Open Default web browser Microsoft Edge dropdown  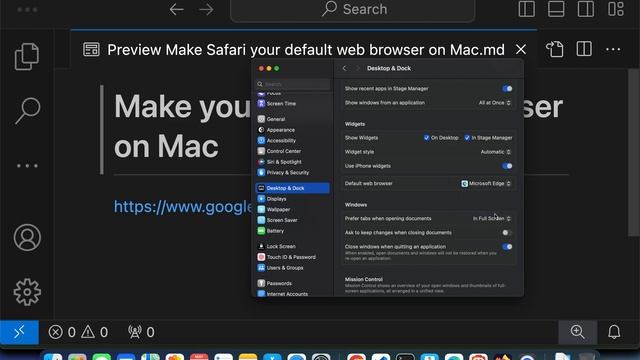[486, 184]
